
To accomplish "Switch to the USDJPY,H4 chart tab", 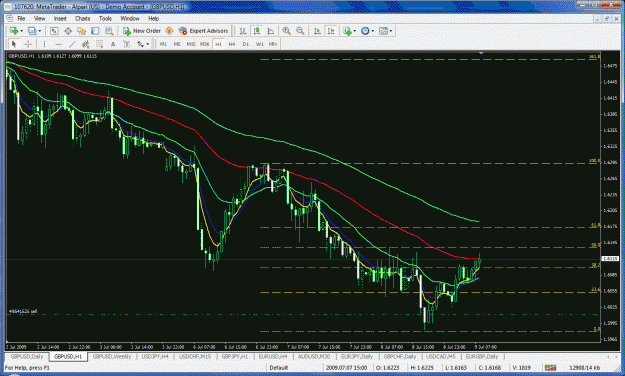I will click(155, 356).
